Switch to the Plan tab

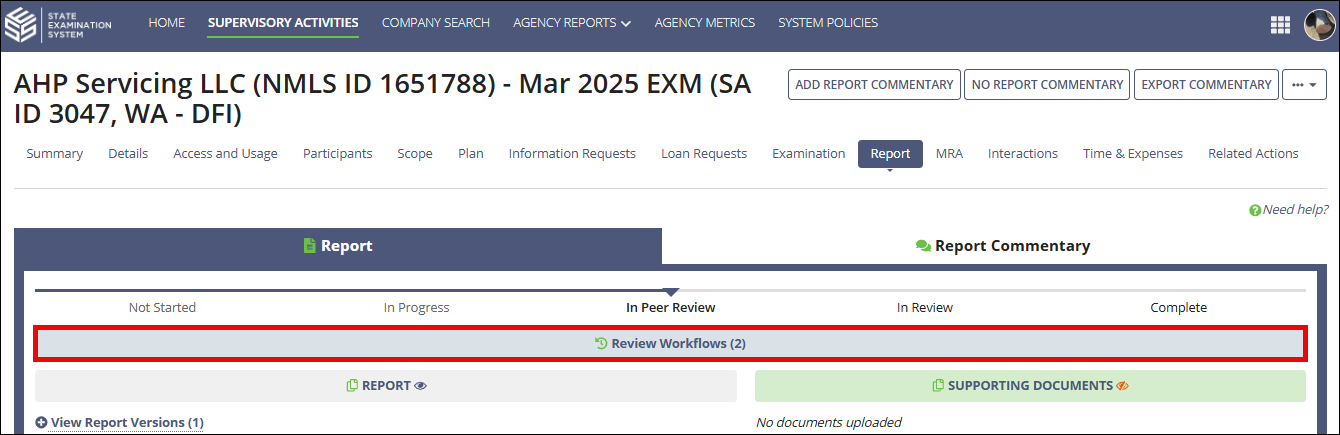(x=471, y=154)
